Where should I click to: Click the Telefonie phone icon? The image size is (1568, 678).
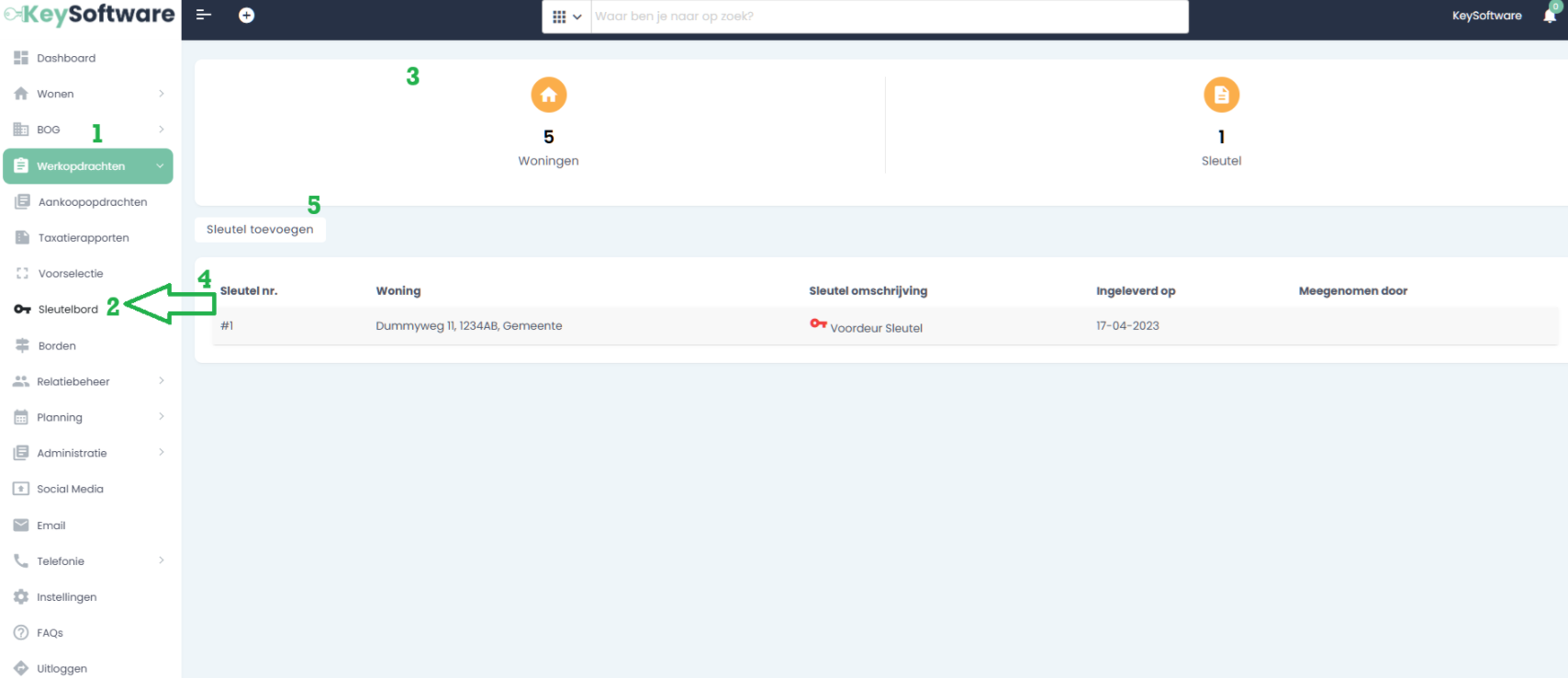tap(21, 561)
